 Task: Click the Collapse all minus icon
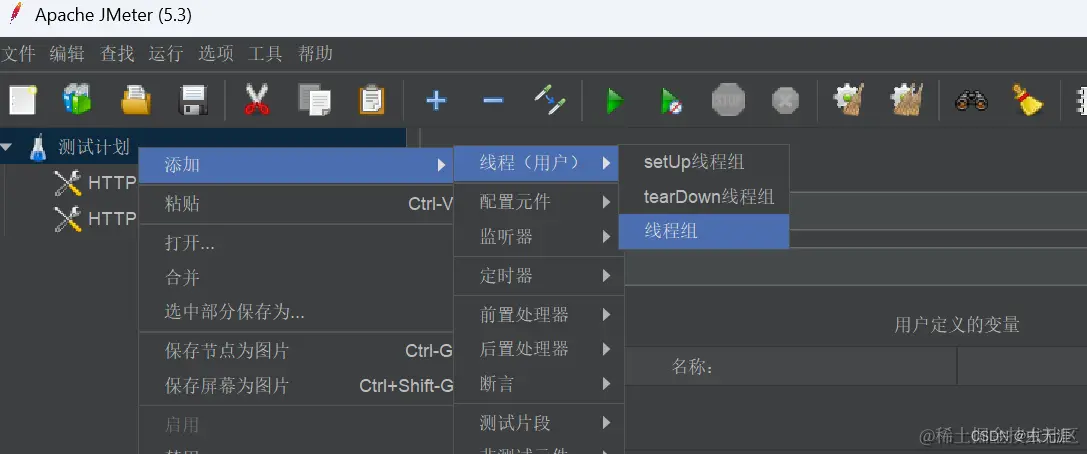click(x=493, y=101)
